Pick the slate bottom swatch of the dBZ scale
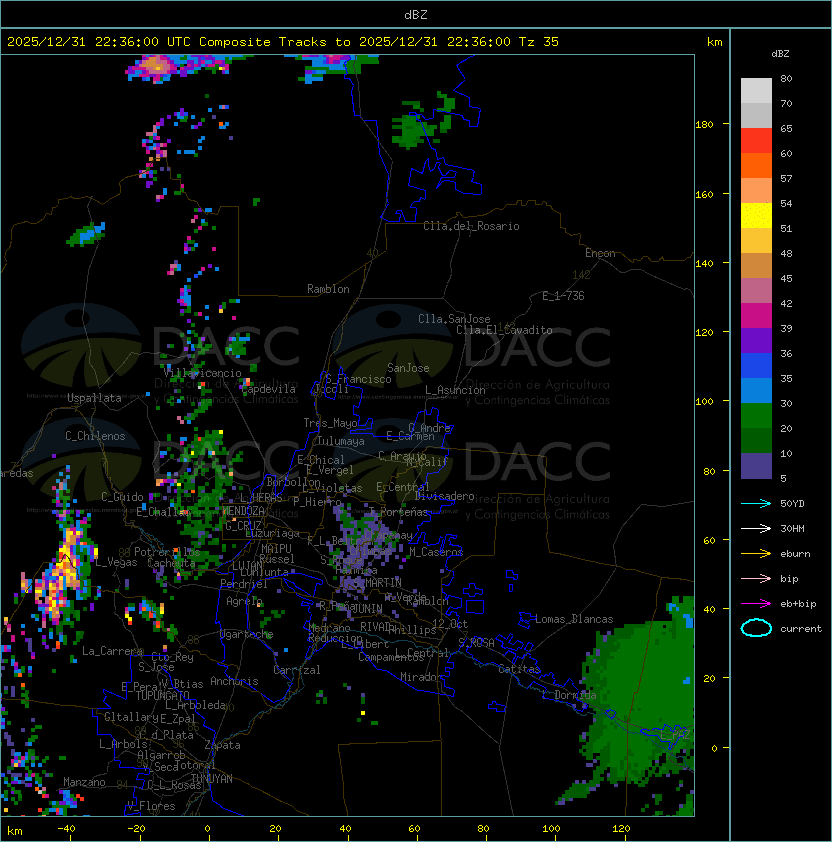 point(756,466)
